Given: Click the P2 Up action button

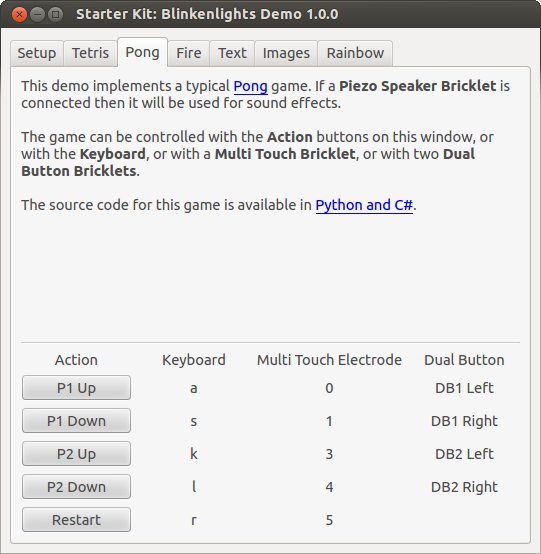Looking at the screenshot, I should [x=76, y=454].
